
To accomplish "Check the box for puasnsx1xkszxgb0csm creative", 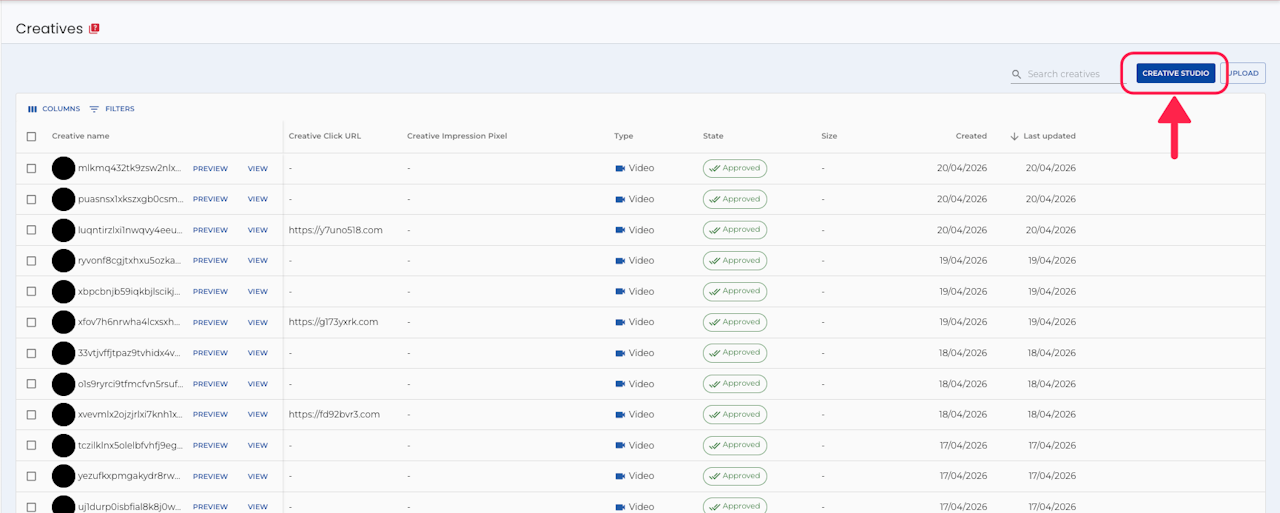I will point(31,199).
